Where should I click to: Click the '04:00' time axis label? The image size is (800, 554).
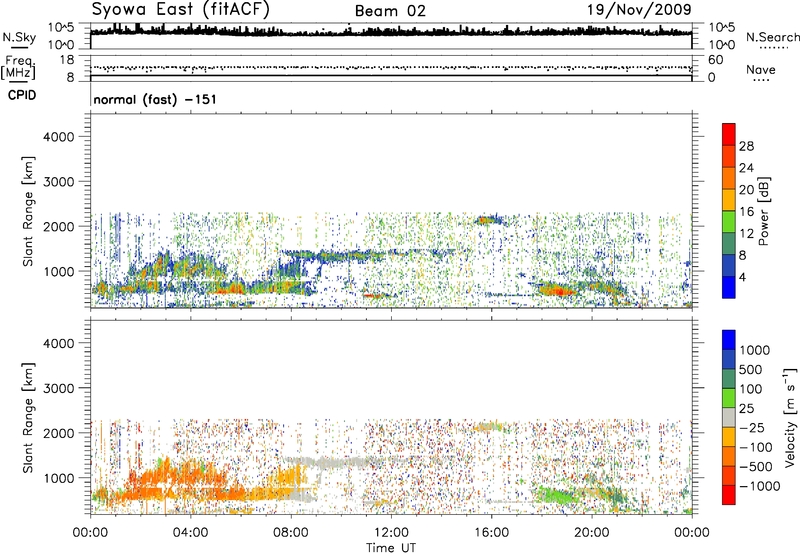190,533
